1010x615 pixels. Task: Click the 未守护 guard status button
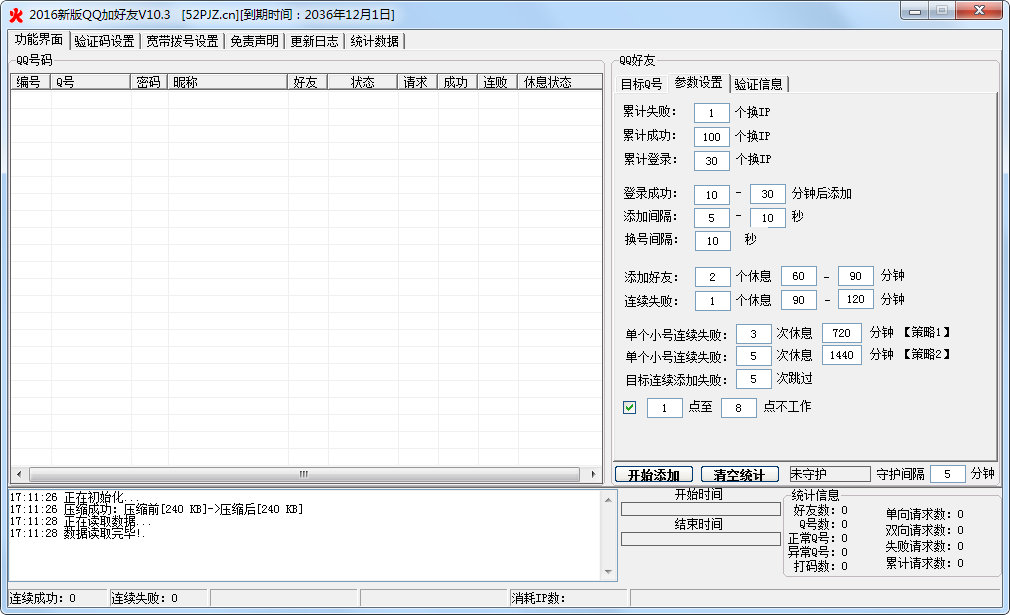(830, 474)
